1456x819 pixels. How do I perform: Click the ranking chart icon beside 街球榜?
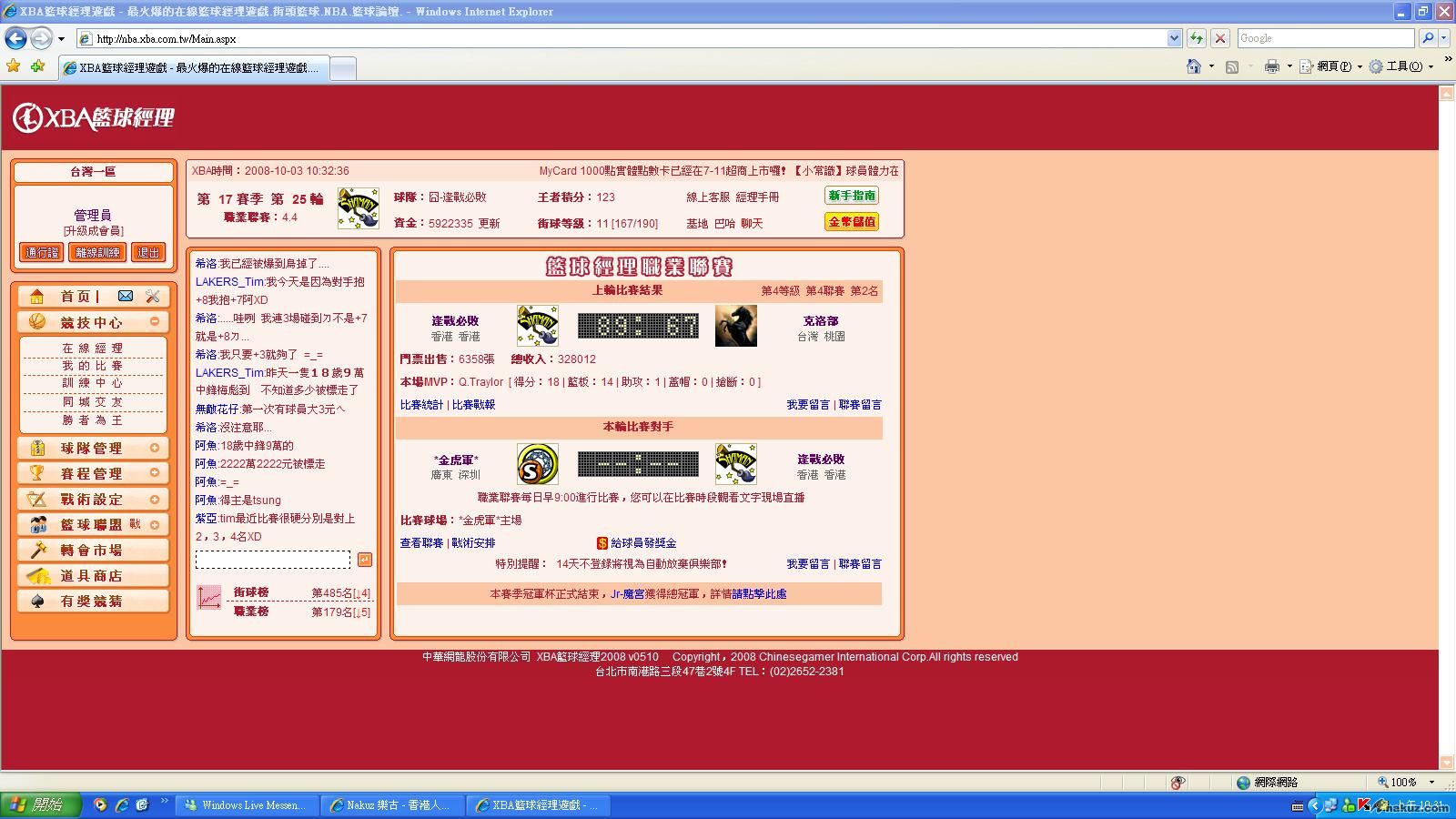tap(209, 597)
